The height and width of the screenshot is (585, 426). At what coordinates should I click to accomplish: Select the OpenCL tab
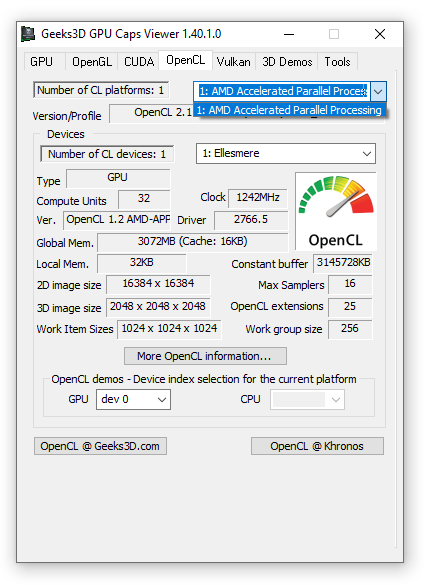coord(185,60)
